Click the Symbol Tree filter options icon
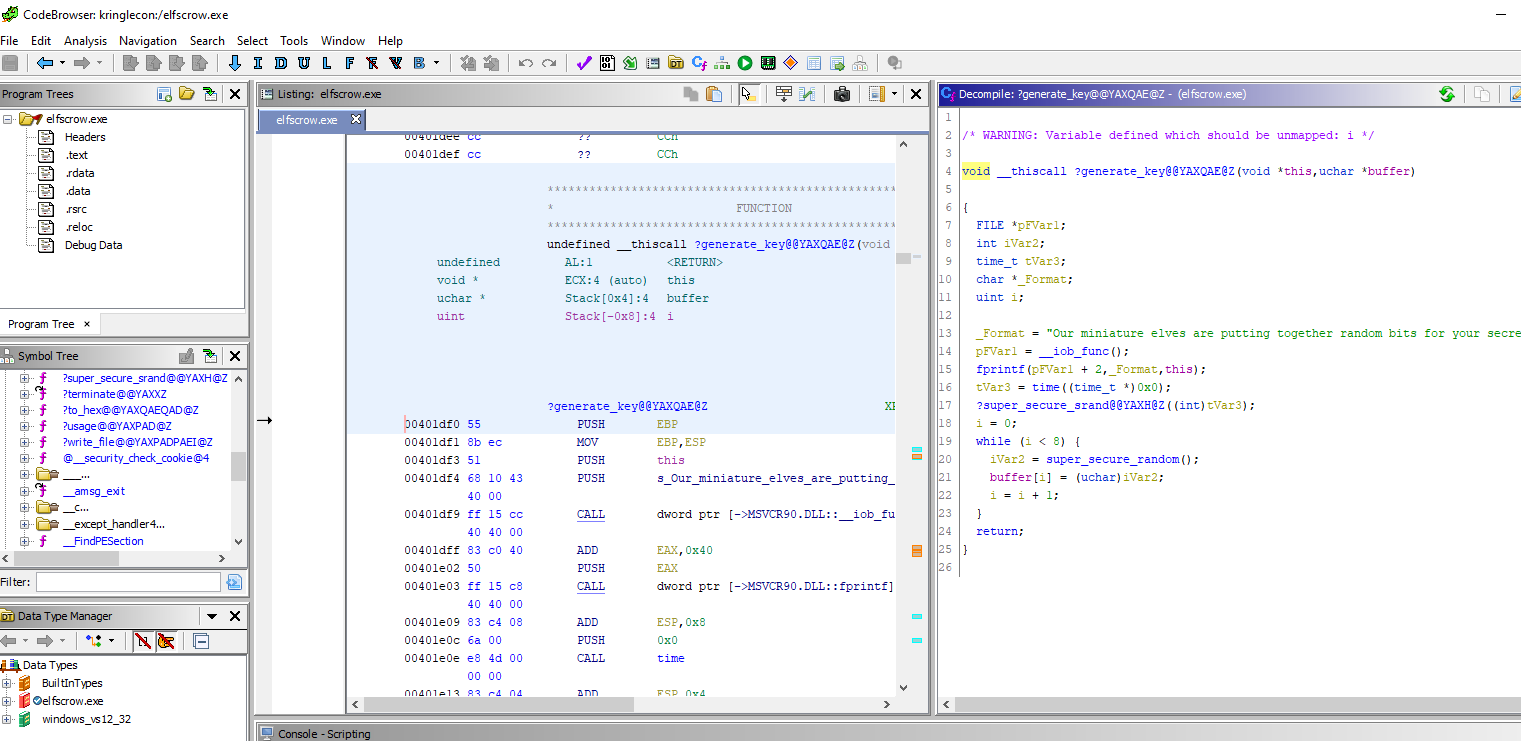The width and height of the screenshot is (1521, 741). (234, 581)
